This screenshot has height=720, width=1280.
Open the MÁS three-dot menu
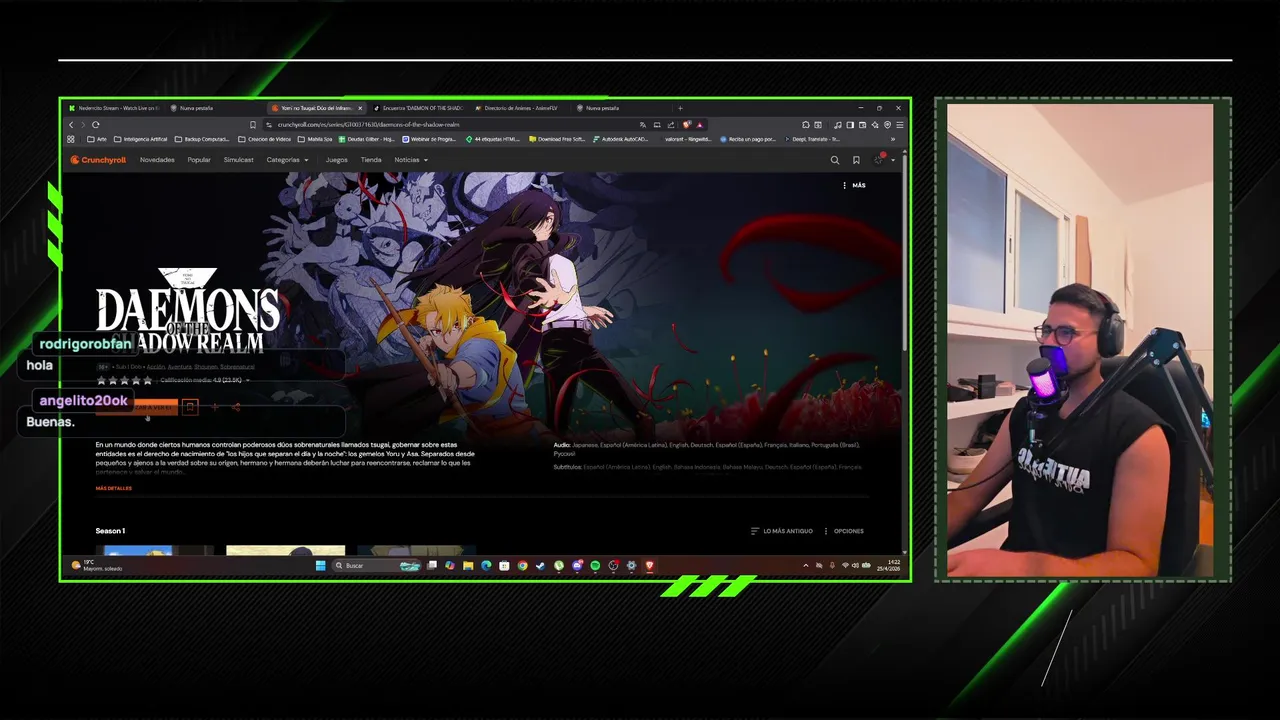coord(854,185)
